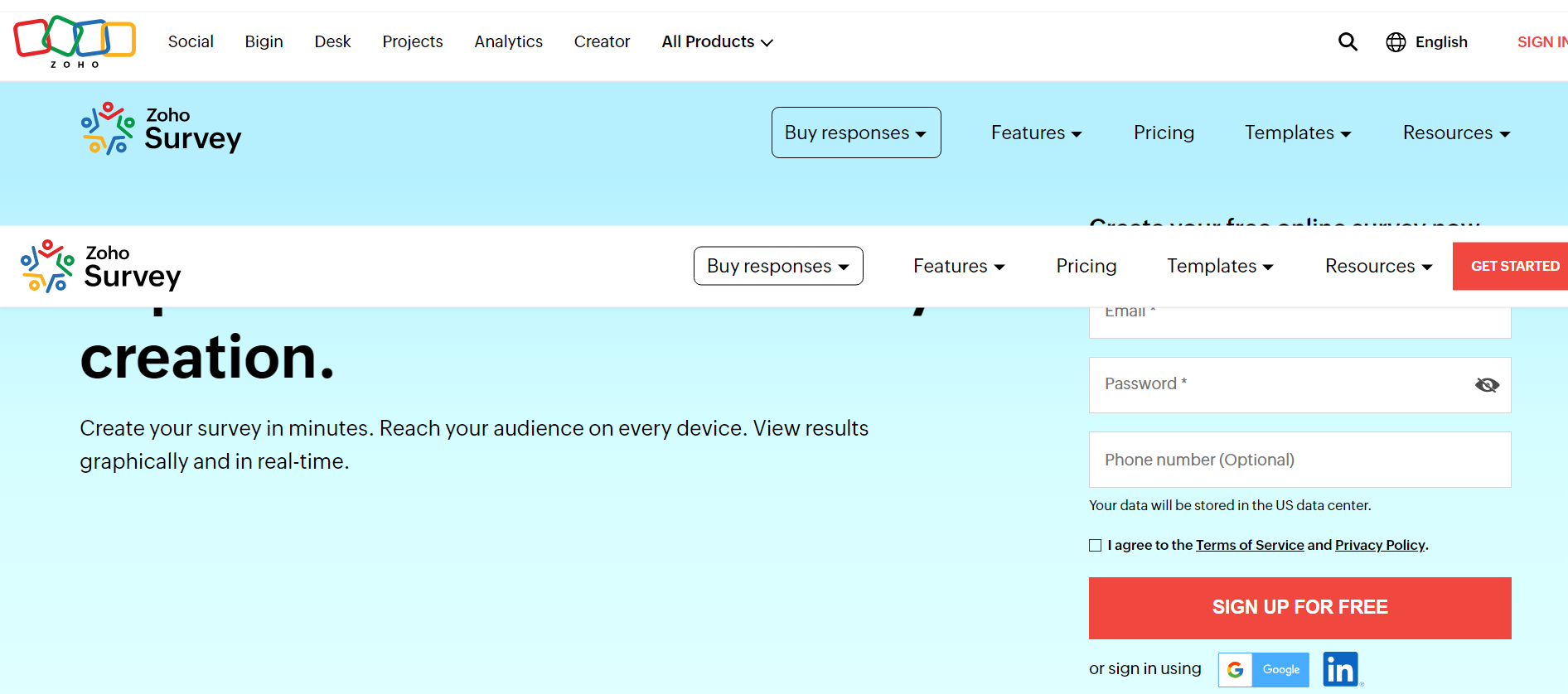The image size is (1568, 694).
Task: Click the SIGN IN link
Action: 1542,41
